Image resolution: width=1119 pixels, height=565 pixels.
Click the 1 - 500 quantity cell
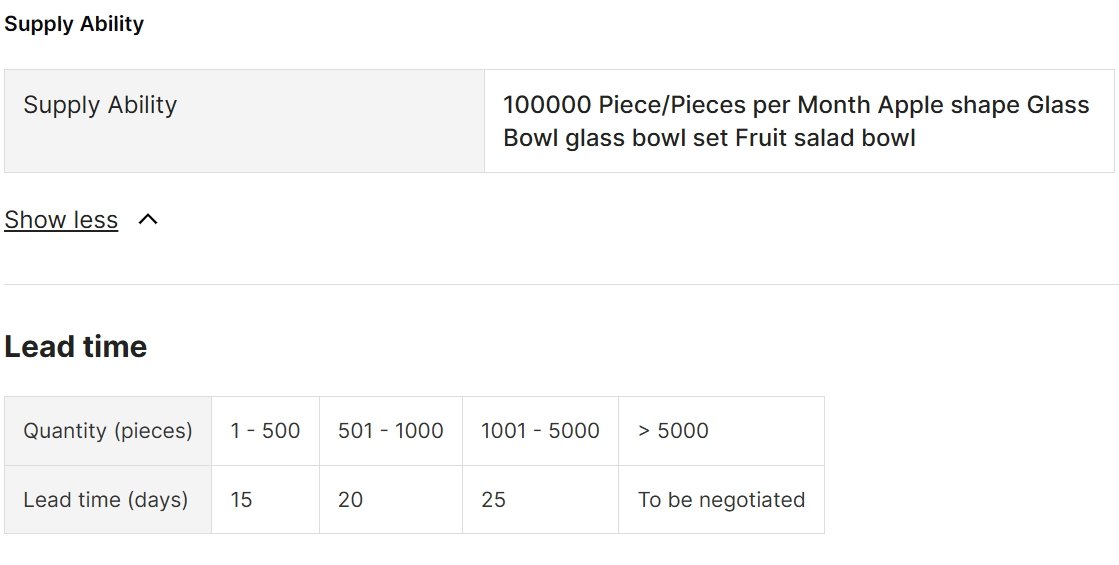coord(265,431)
